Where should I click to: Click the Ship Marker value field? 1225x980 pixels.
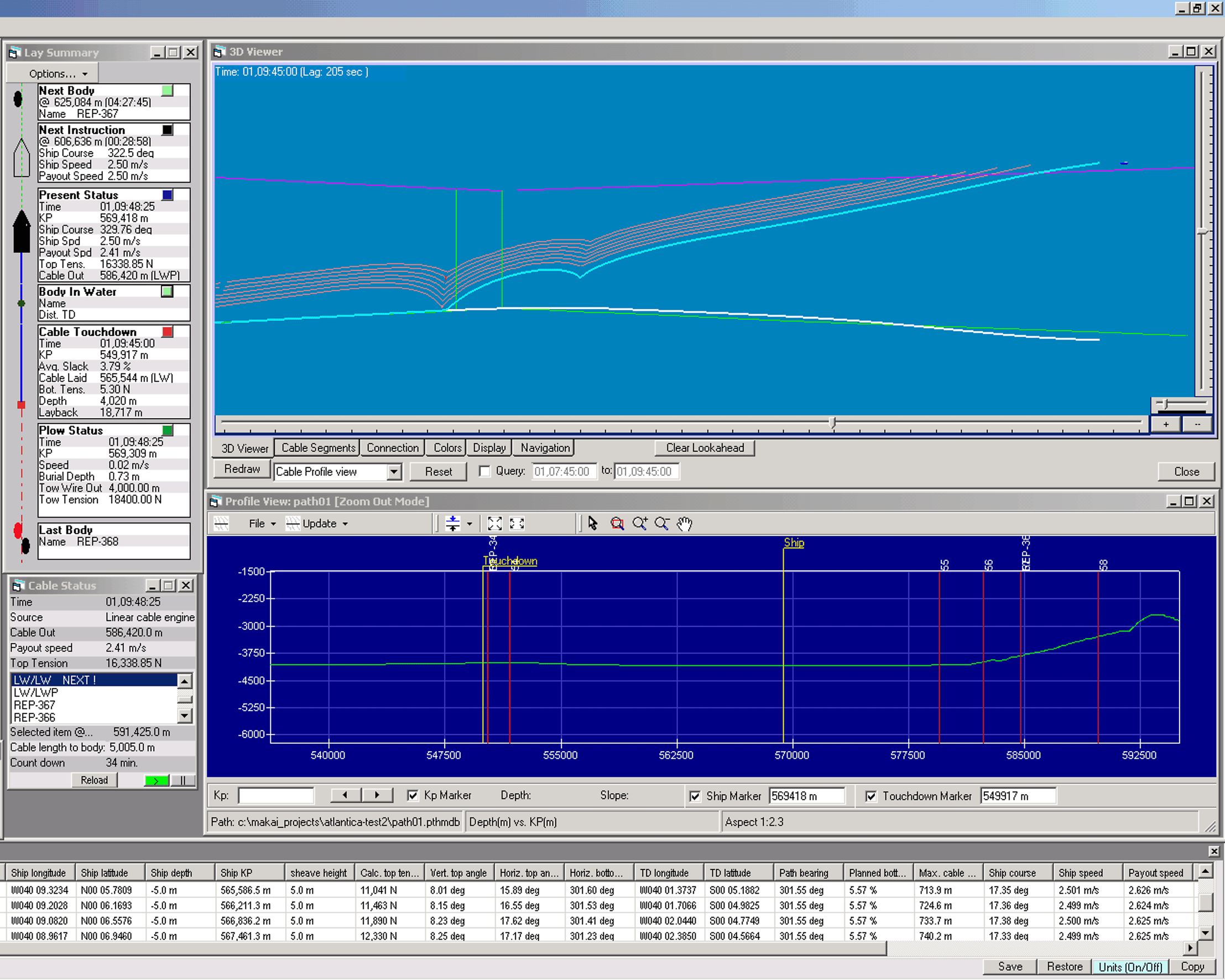tap(806, 796)
